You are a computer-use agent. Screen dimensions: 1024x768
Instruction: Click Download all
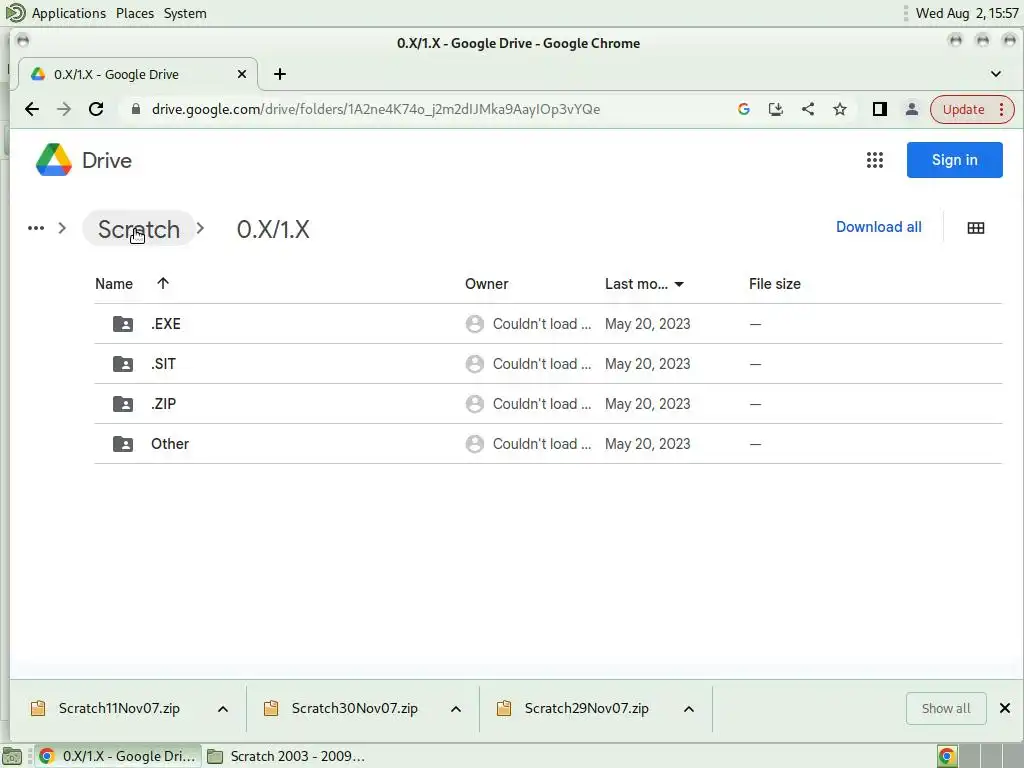click(878, 227)
